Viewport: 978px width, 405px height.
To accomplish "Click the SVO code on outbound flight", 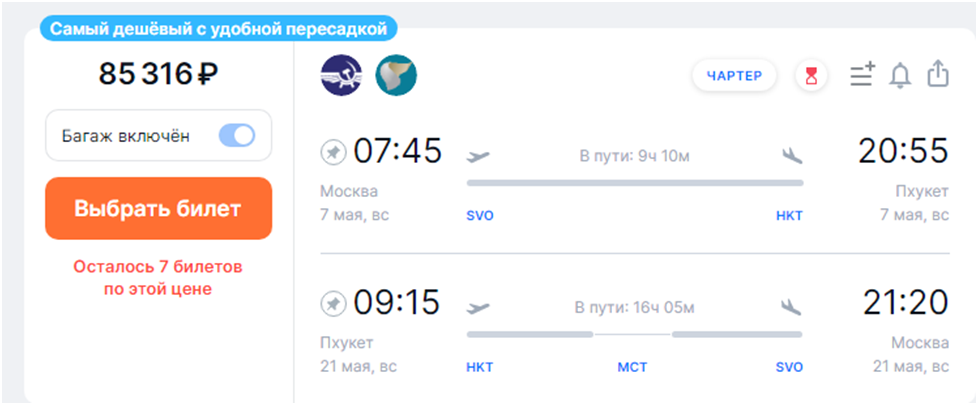I will (x=480, y=216).
